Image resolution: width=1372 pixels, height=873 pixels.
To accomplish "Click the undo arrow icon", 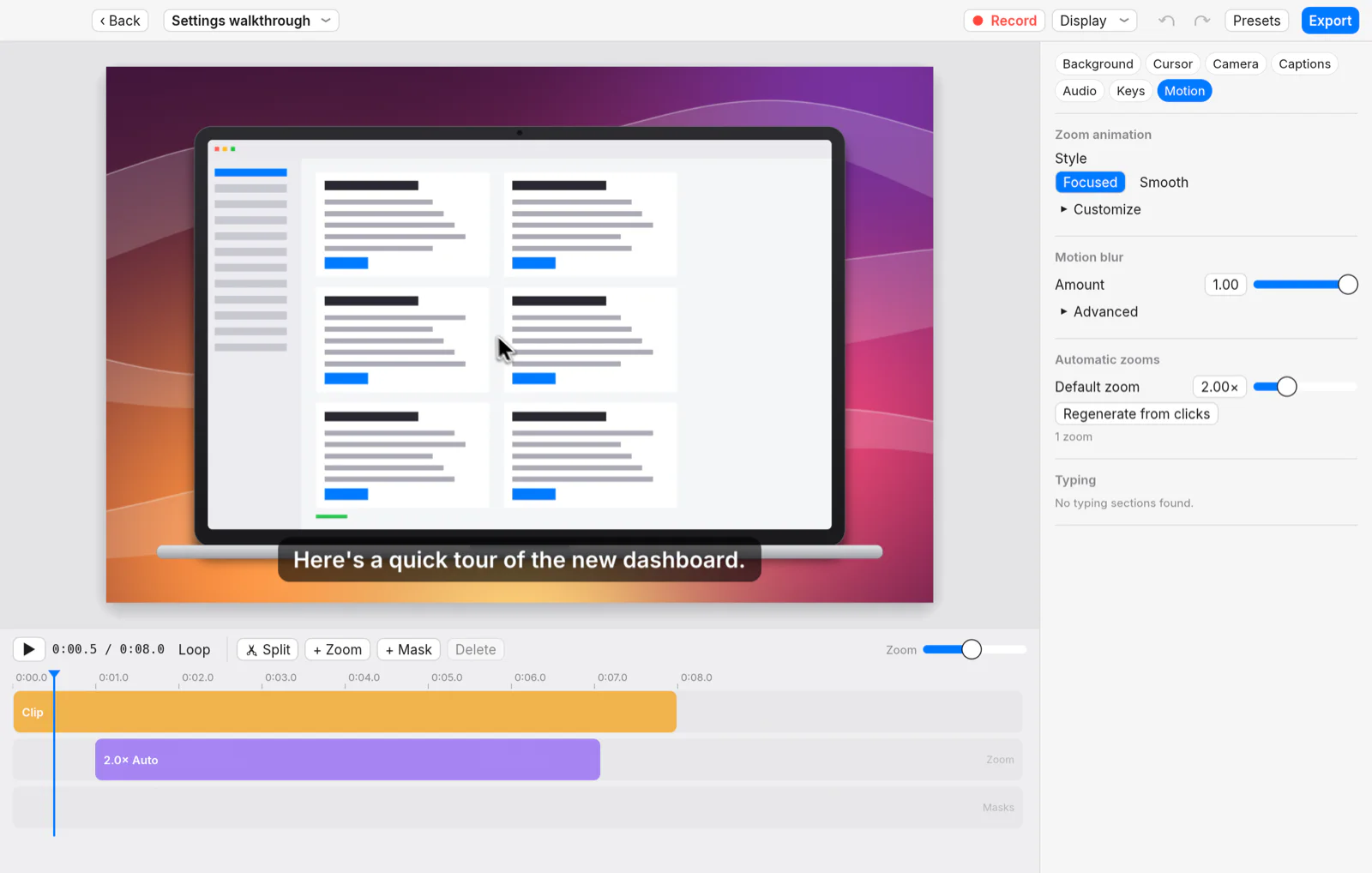I will (1166, 21).
